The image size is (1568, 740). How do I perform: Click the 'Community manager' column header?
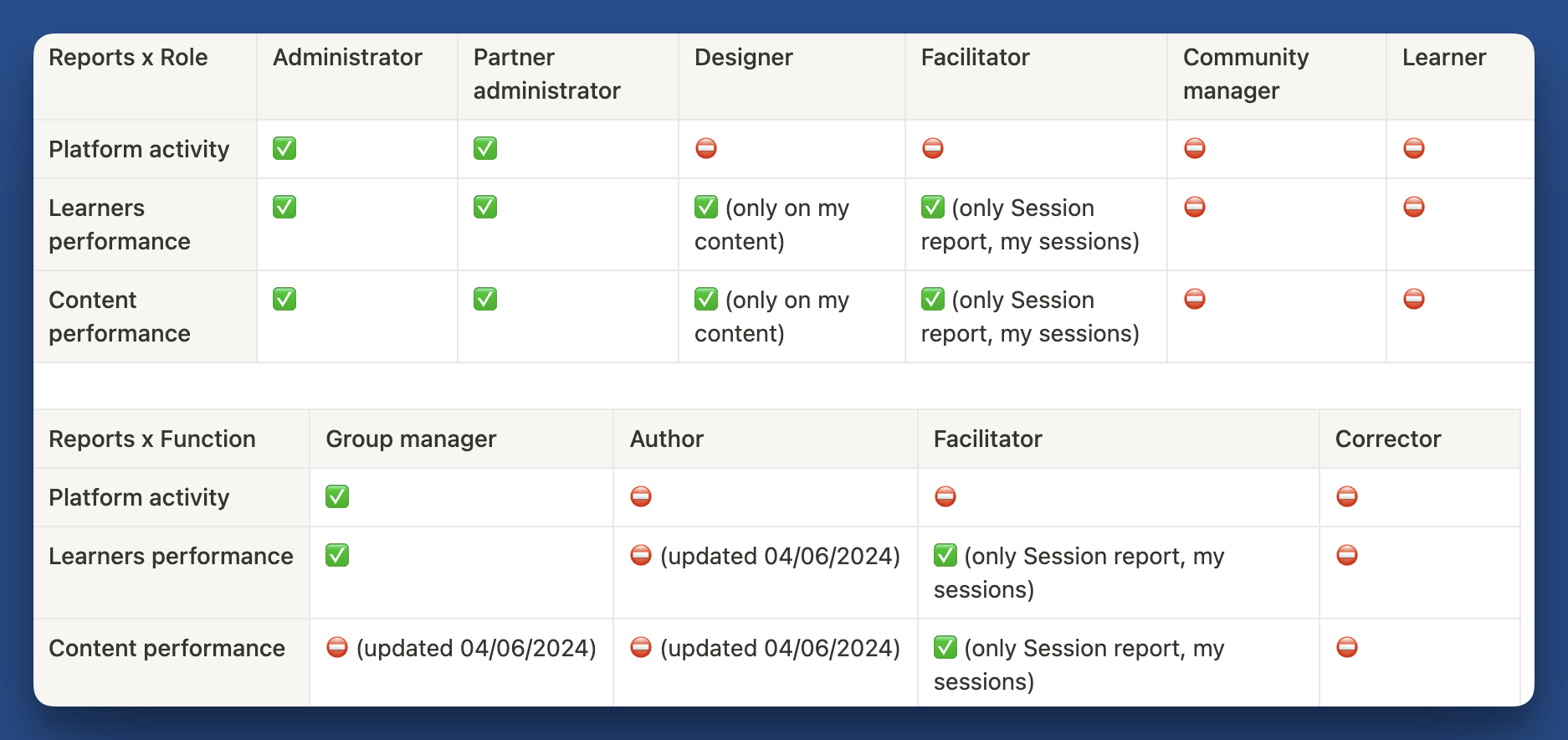(x=1245, y=75)
